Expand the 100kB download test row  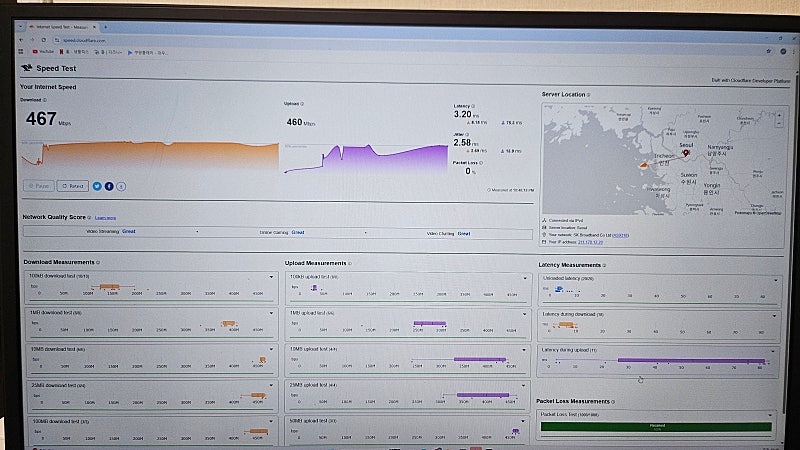pos(270,276)
